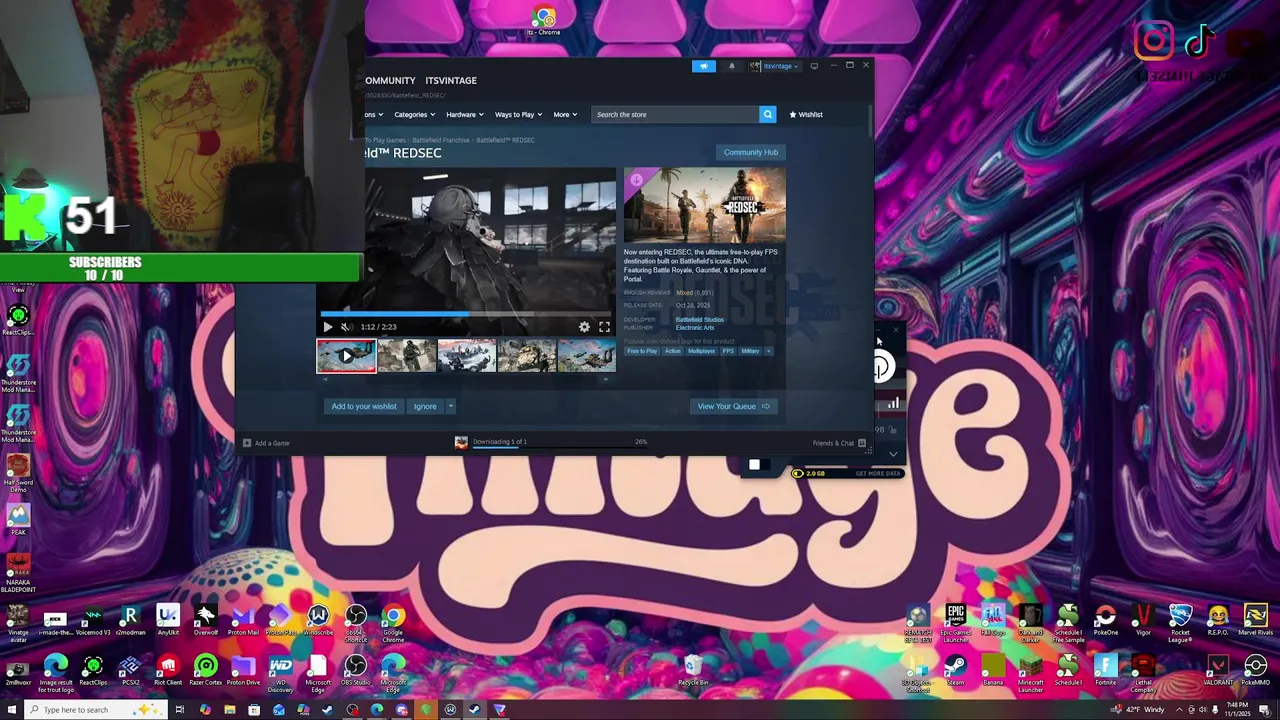This screenshot has height=720, width=1280.
Task: Open the Battlefield Studios developer link
Action: click(x=699, y=320)
